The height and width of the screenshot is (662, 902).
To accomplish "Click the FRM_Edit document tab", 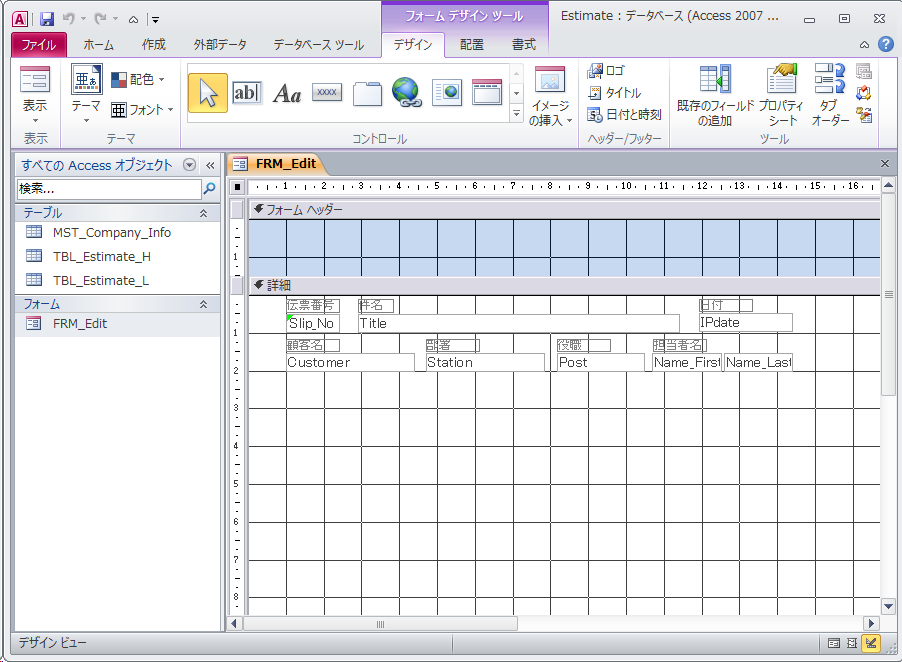I will [276, 164].
